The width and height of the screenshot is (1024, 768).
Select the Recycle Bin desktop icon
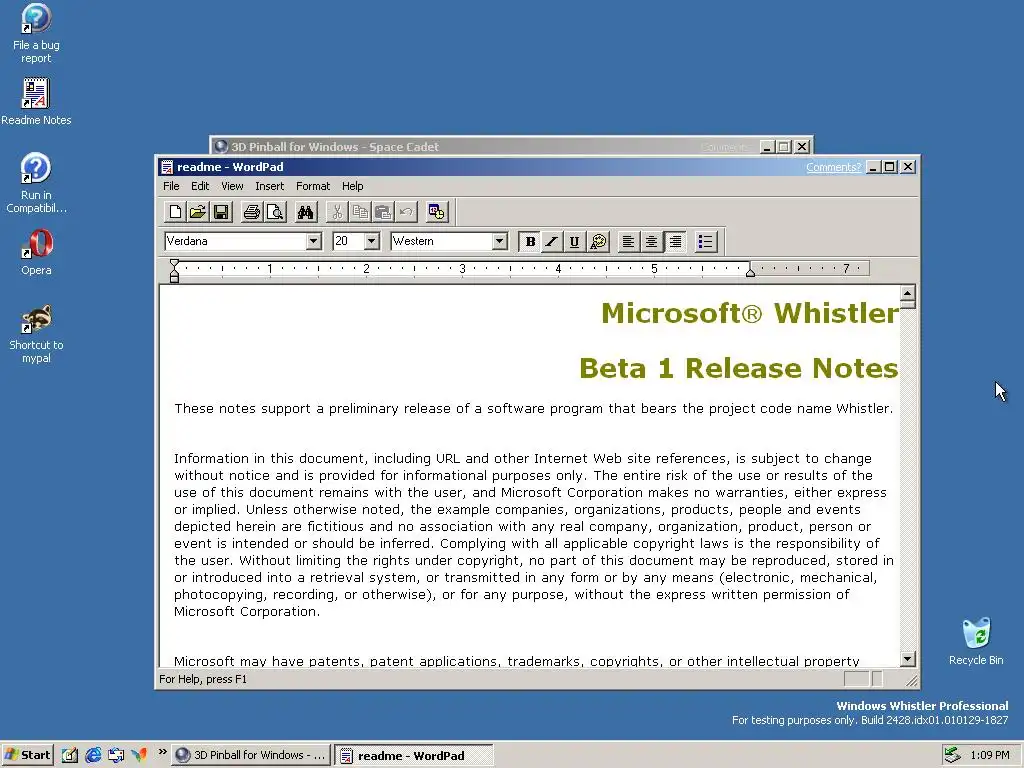coord(976,641)
